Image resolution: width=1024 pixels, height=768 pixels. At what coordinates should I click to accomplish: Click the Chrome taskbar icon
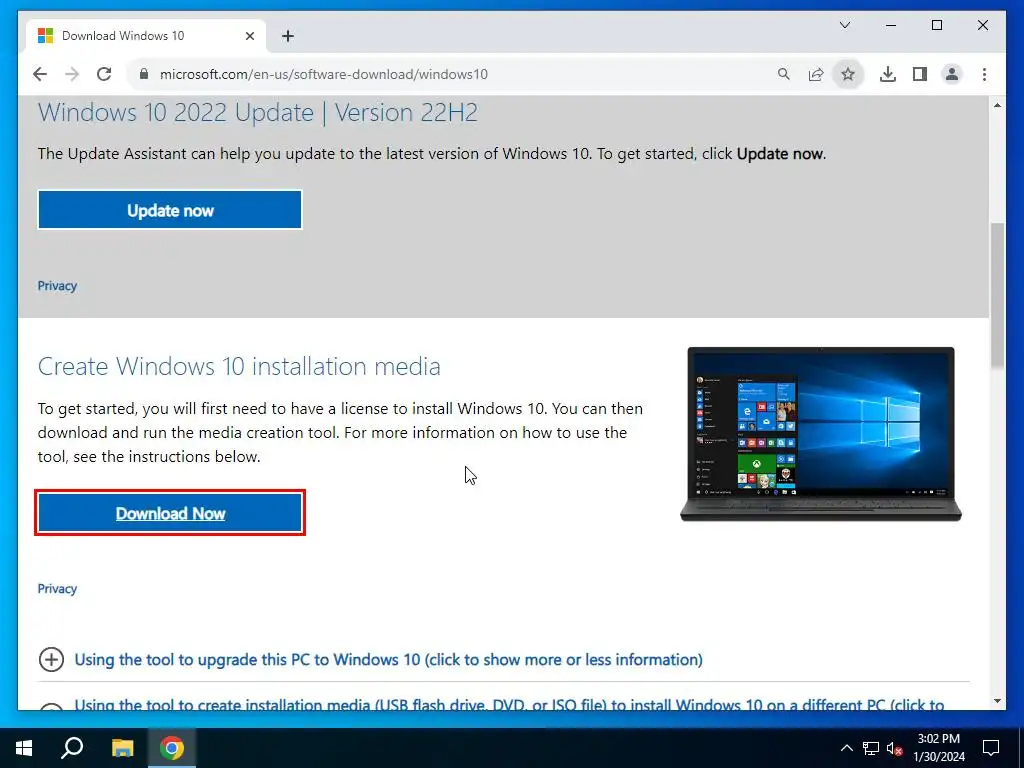click(172, 748)
